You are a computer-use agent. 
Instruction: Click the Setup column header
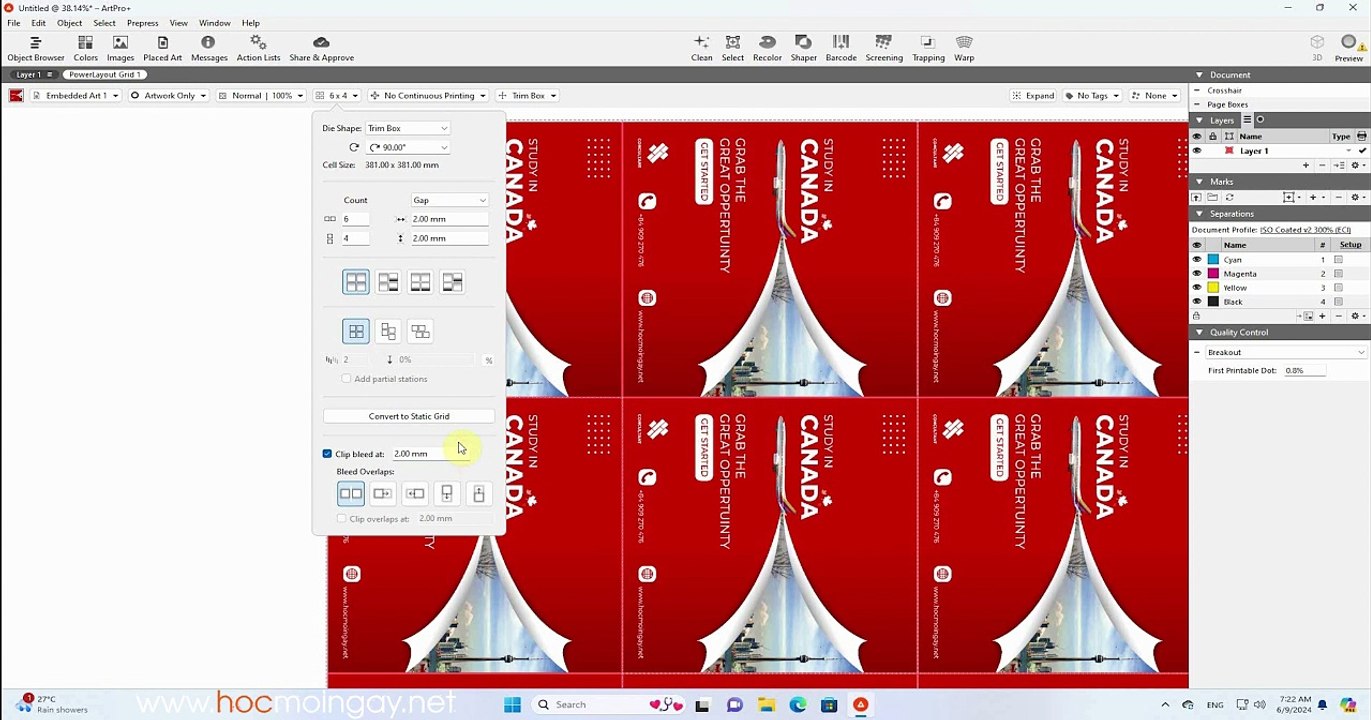(1350, 245)
